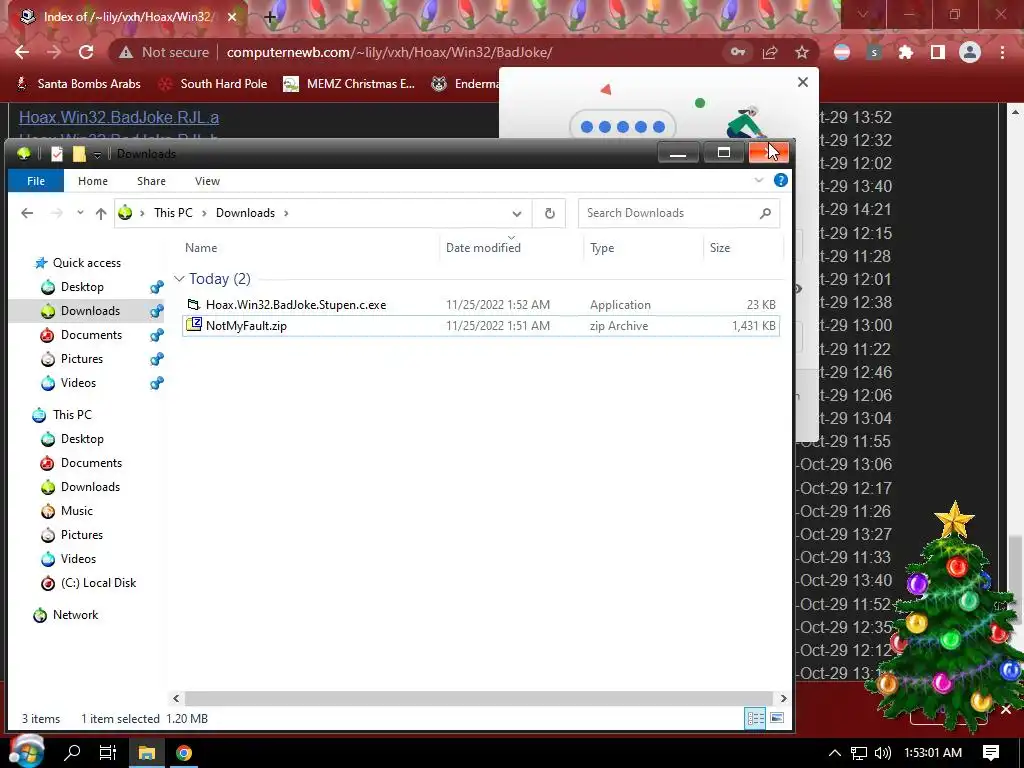Open a new Chrome tab

270,17
